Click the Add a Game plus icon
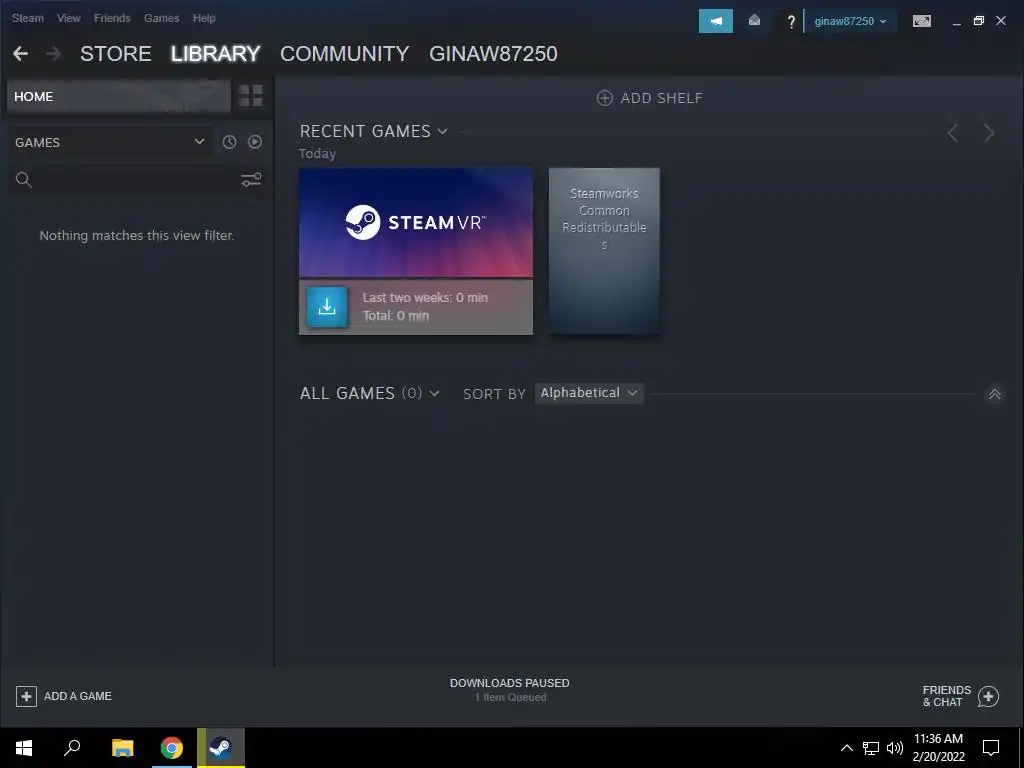The height and width of the screenshot is (768, 1024). pyautogui.click(x=26, y=696)
